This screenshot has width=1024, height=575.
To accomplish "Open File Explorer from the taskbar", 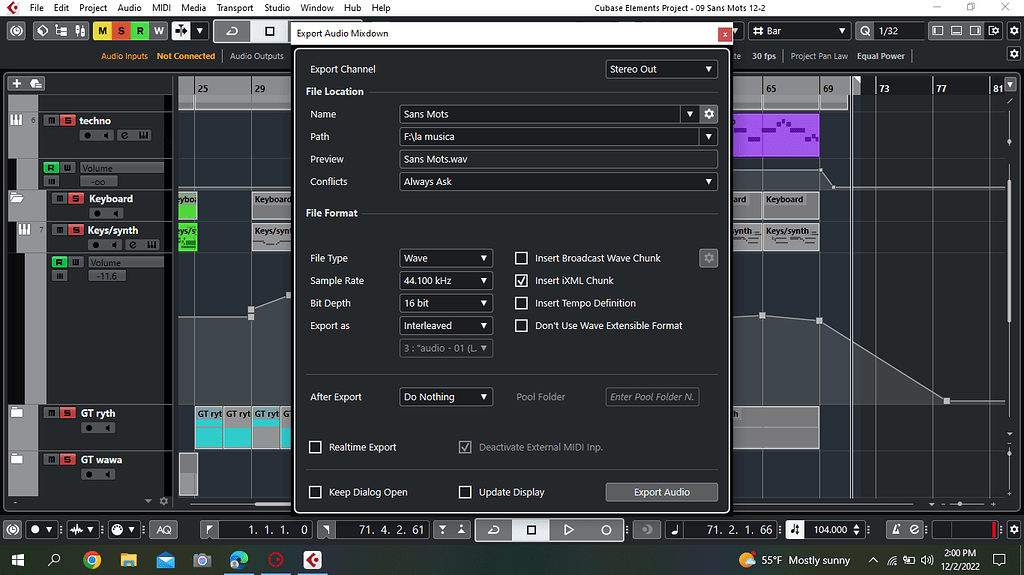I will 129,560.
